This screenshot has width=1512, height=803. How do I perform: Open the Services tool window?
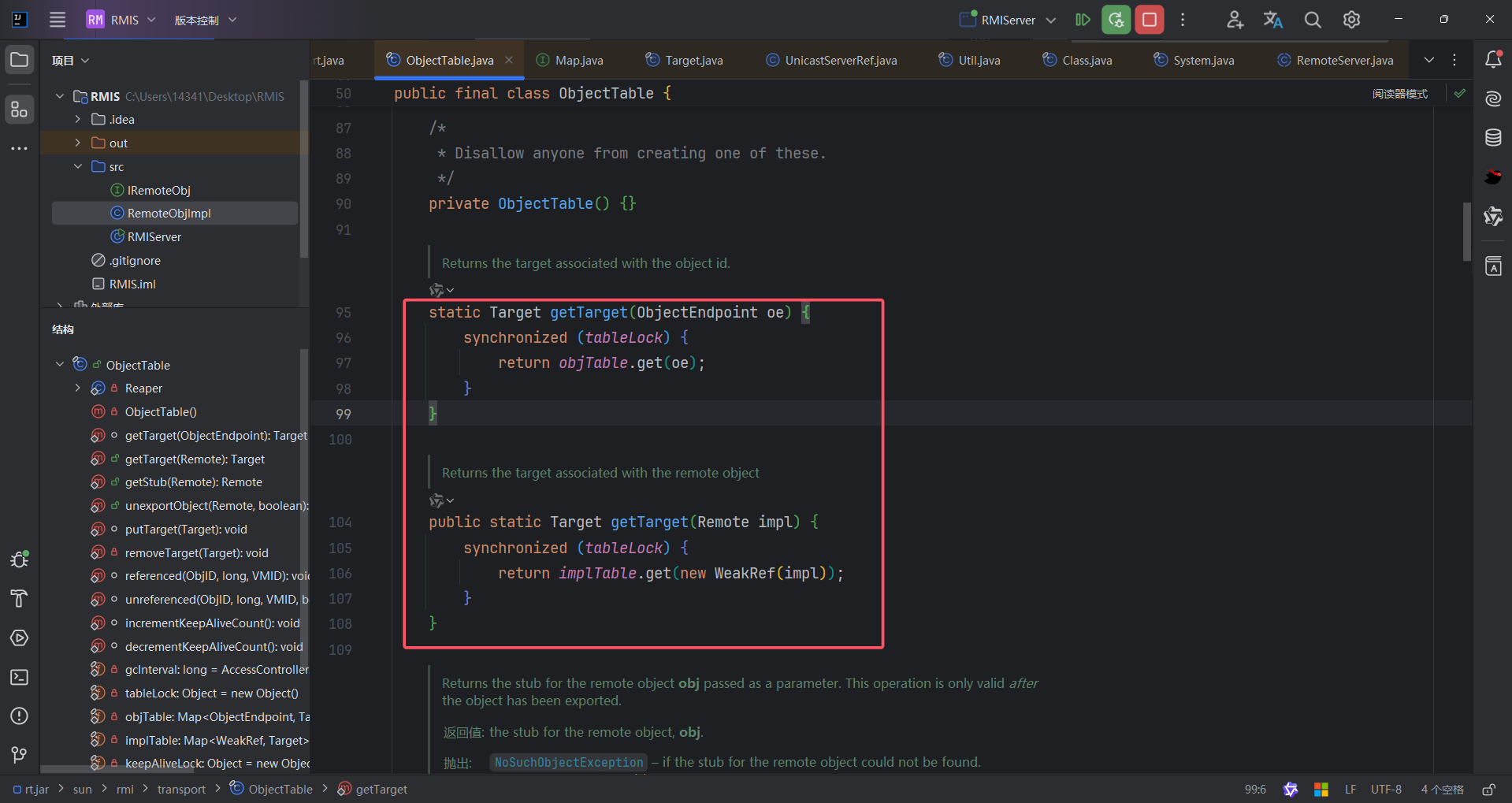20,638
